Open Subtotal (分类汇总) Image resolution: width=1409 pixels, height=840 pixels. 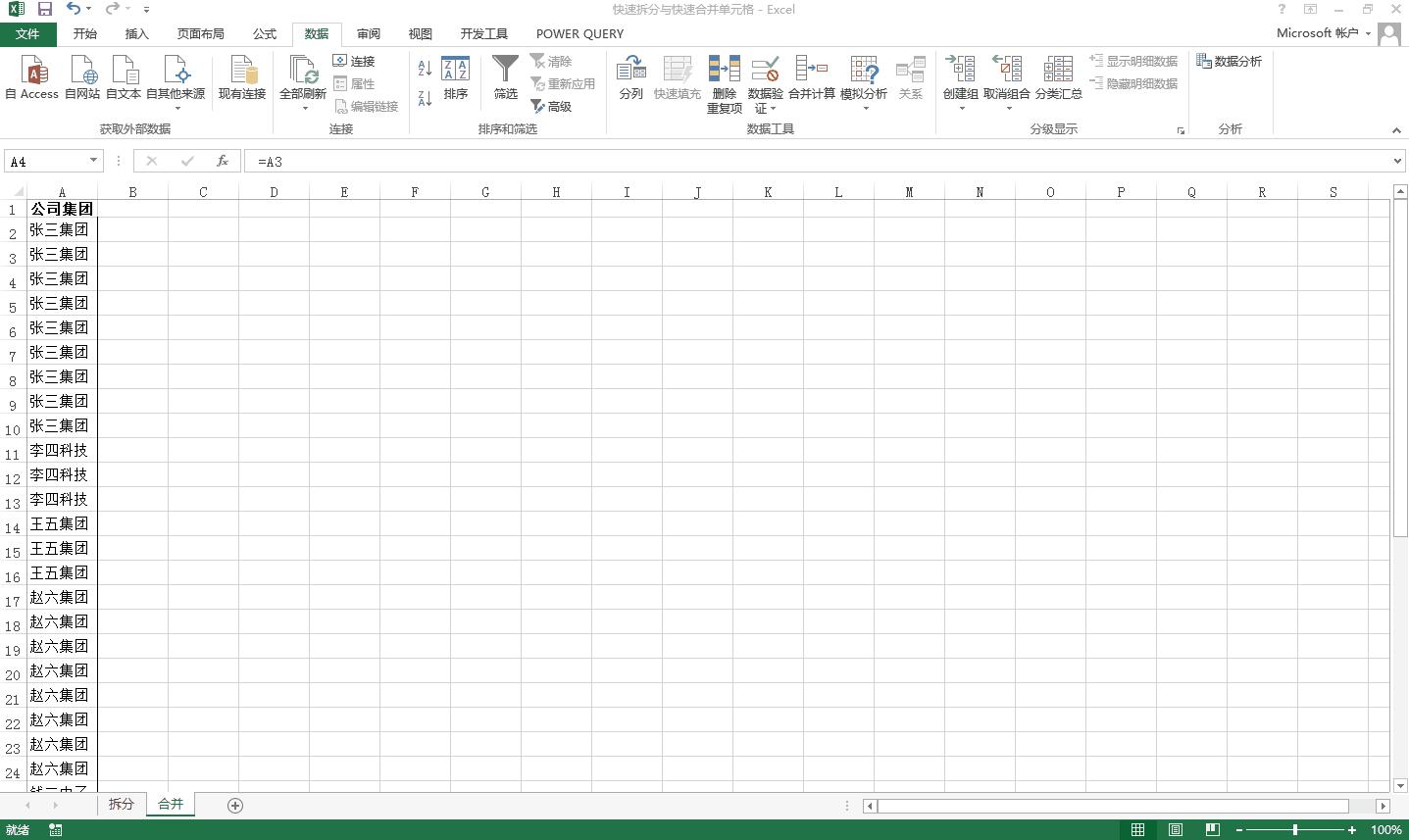[1059, 77]
